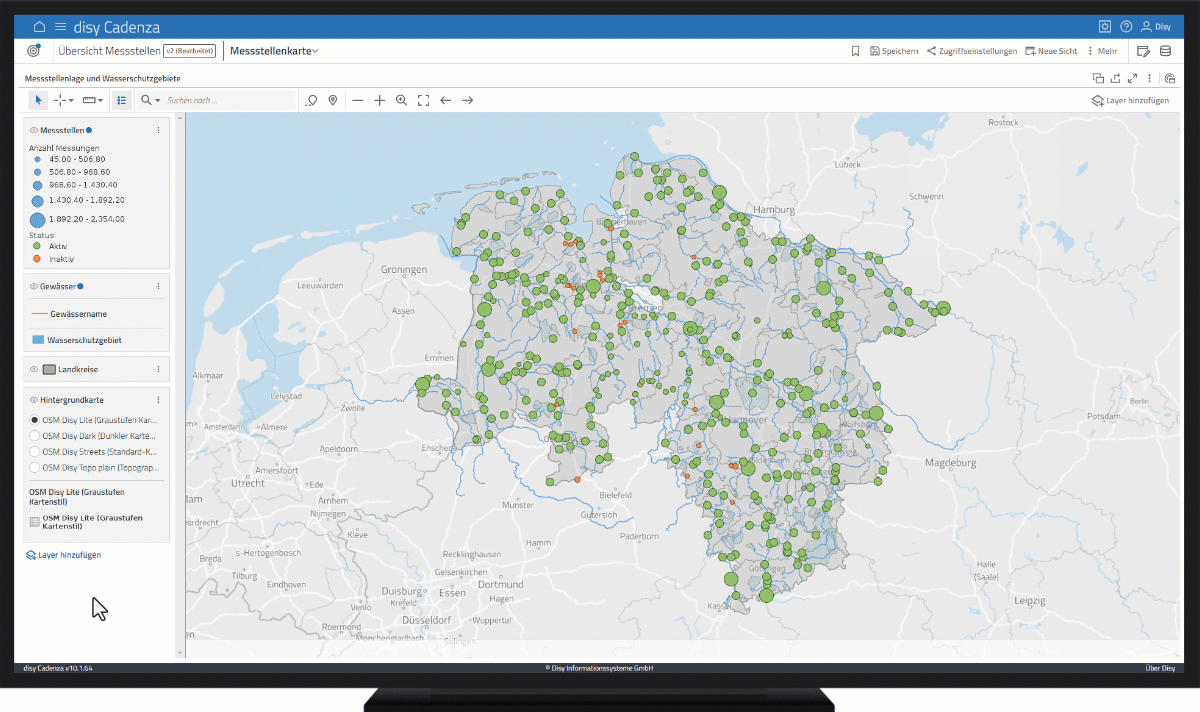The image size is (1200, 712).
Task: Open the Gewässer layer options menu
Action: [x=158, y=286]
